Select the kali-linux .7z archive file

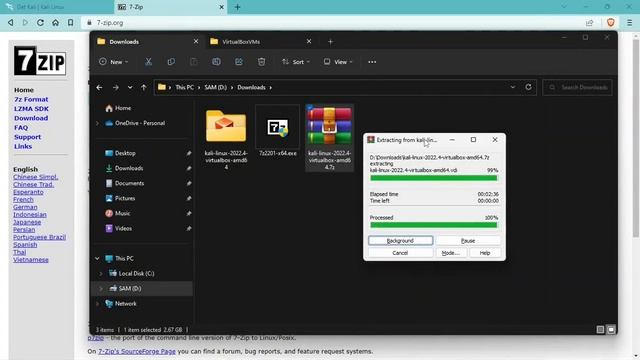click(329, 138)
